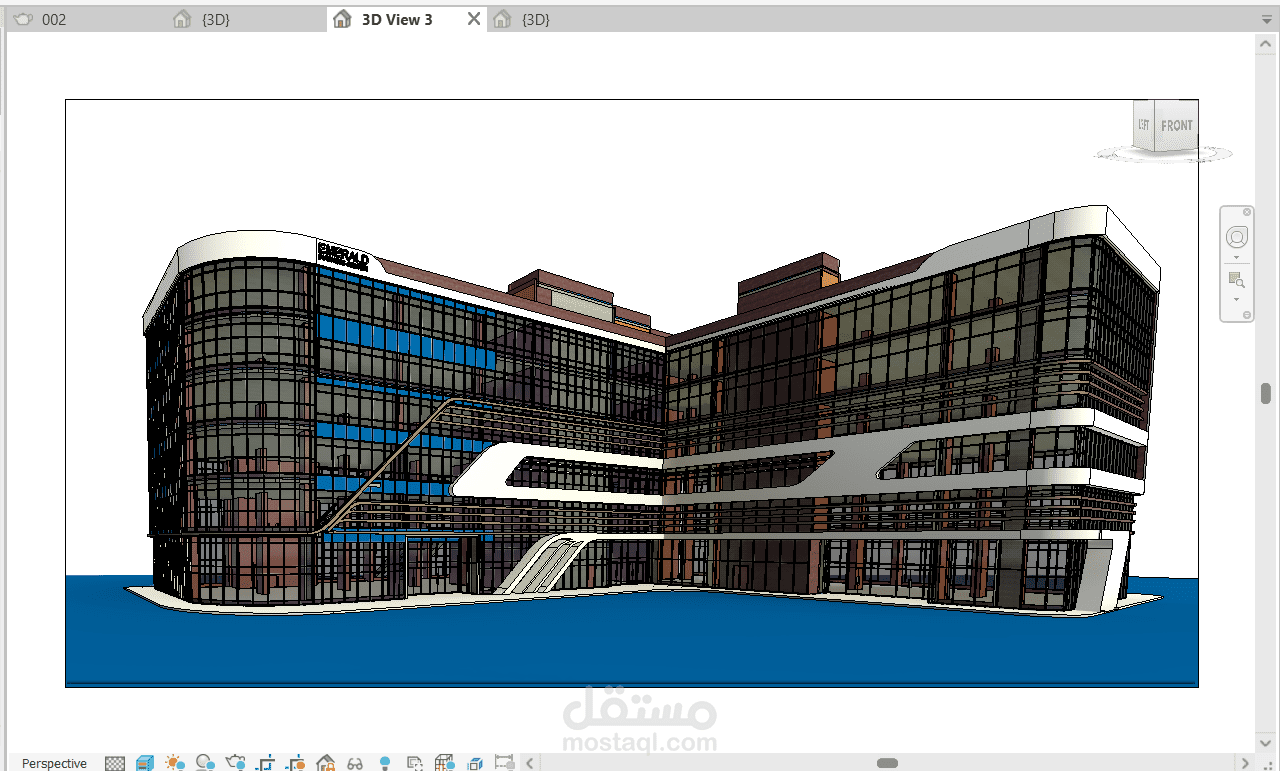Close the navigation bar
Viewport: 1280px width, 771px height.
pyautogui.click(x=1247, y=212)
